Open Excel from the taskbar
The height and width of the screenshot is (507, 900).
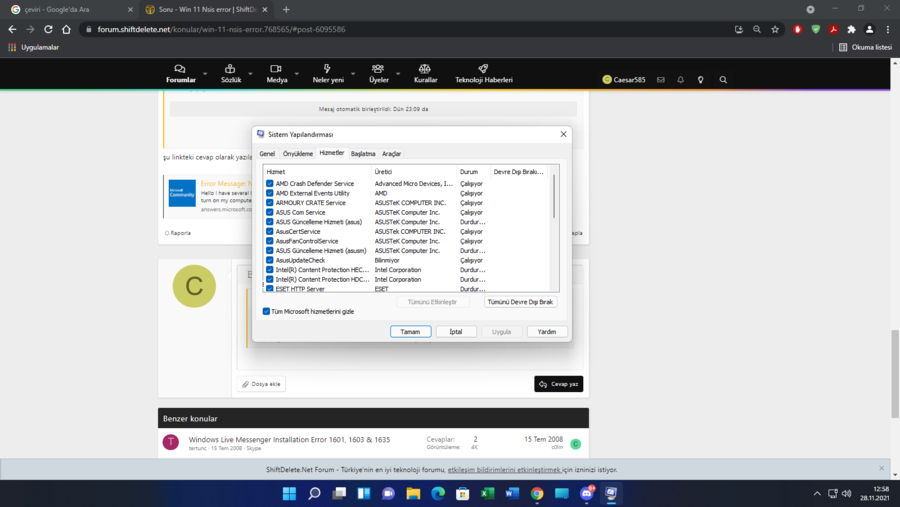pyautogui.click(x=487, y=494)
